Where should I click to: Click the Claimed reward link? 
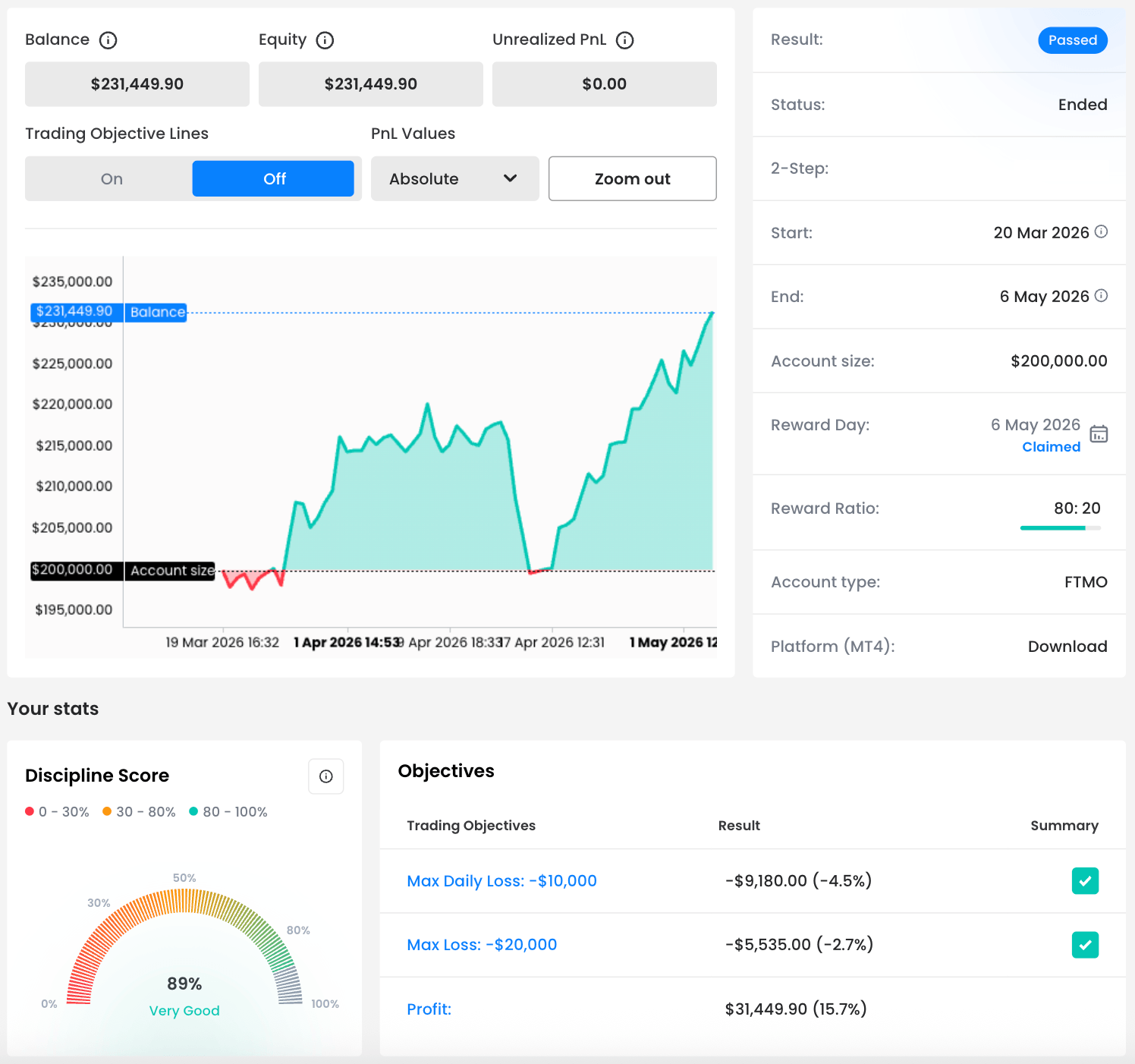click(x=1052, y=447)
